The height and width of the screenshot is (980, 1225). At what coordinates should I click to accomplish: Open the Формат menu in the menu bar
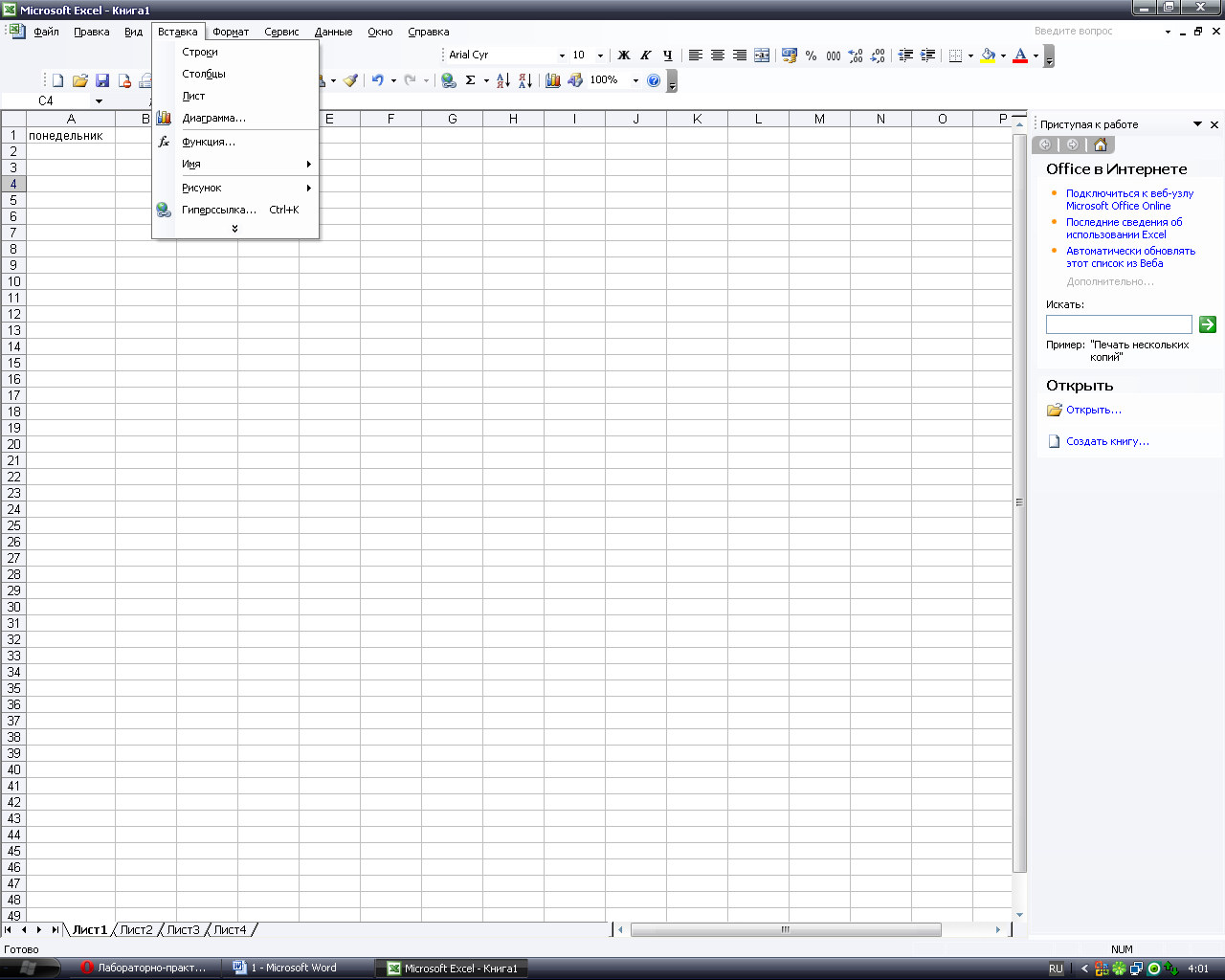click(x=231, y=32)
